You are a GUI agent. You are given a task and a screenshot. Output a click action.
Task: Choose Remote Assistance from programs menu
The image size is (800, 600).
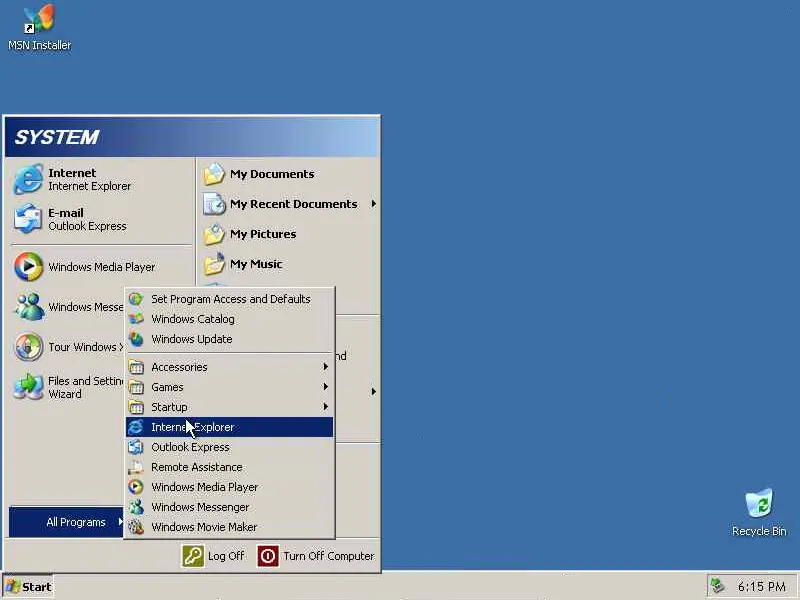click(230, 467)
